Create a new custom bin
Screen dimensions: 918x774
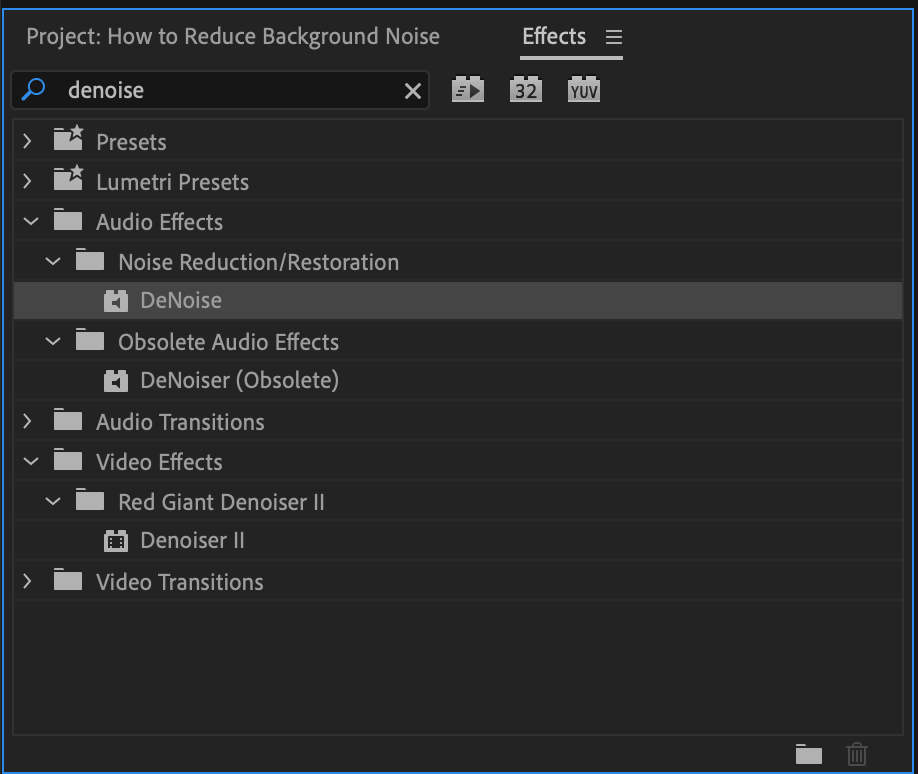tap(808, 754)
